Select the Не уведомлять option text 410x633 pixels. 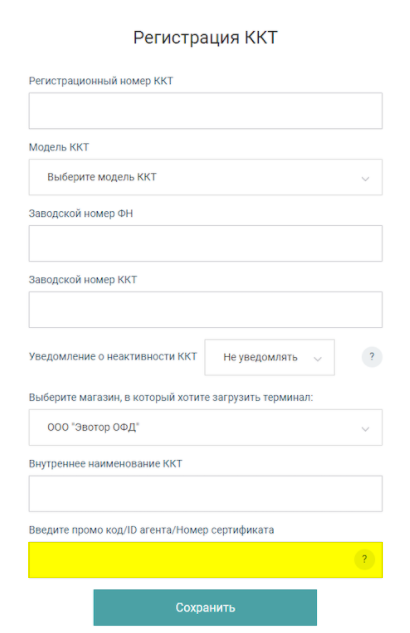click(x=260, y=357)
